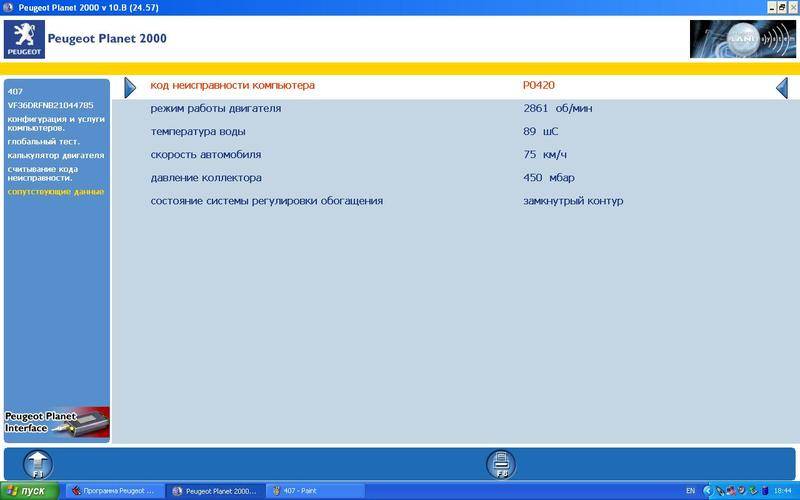This screenshot has width=800, height=500.
Task: Open the Windows 'пуск' Start button
Action: click(x=28, y=491)
